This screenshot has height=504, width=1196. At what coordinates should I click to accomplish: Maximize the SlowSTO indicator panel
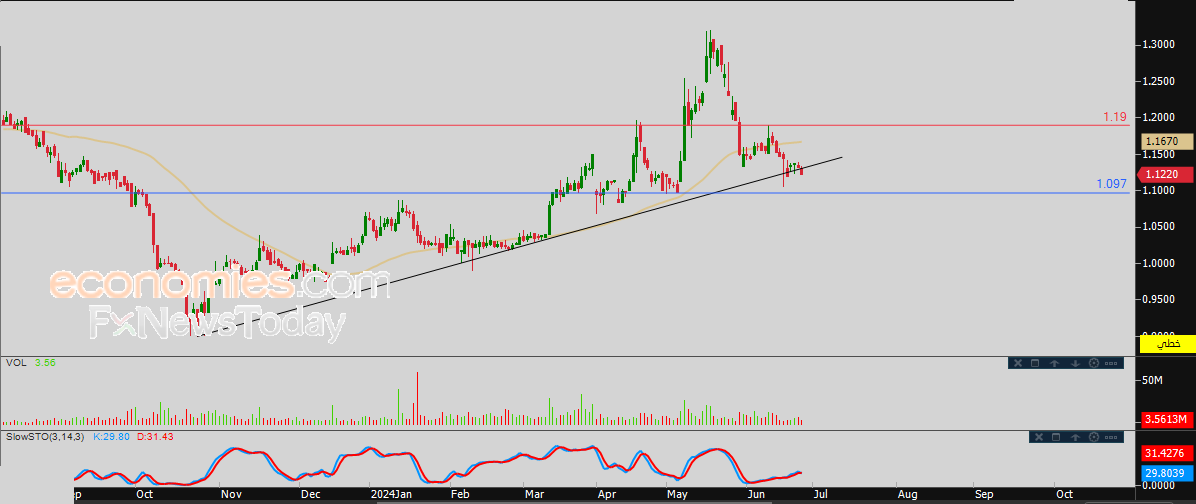click(1055, 437)
